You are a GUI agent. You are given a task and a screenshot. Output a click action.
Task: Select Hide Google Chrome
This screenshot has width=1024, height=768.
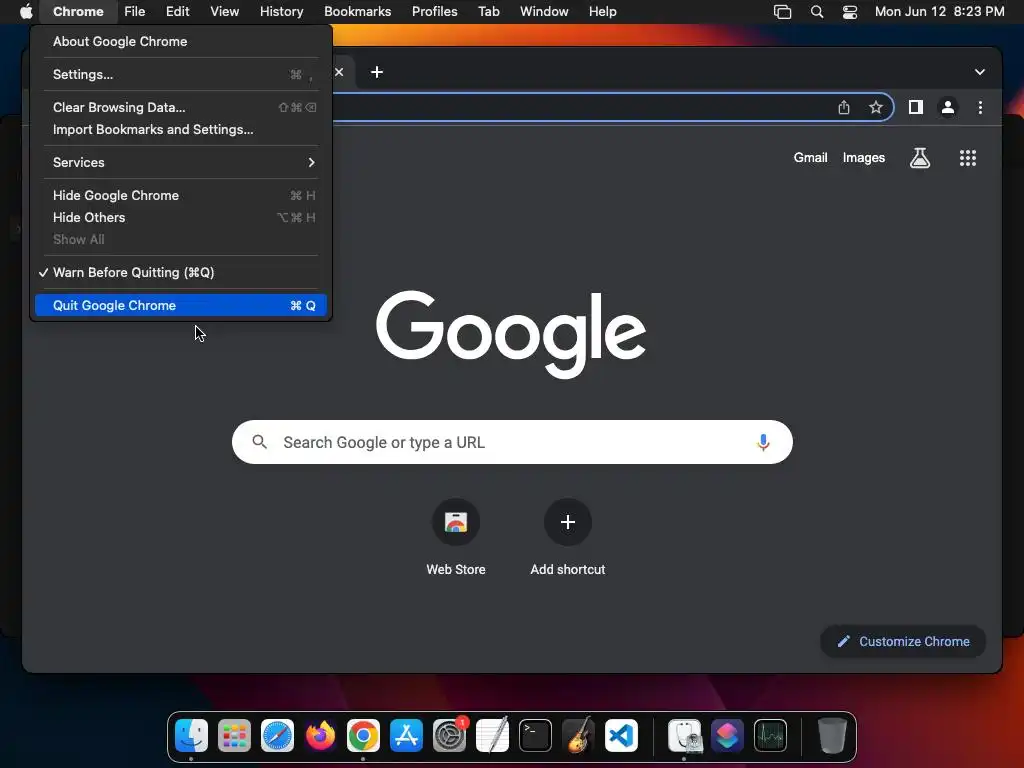[x=181, y=195]
